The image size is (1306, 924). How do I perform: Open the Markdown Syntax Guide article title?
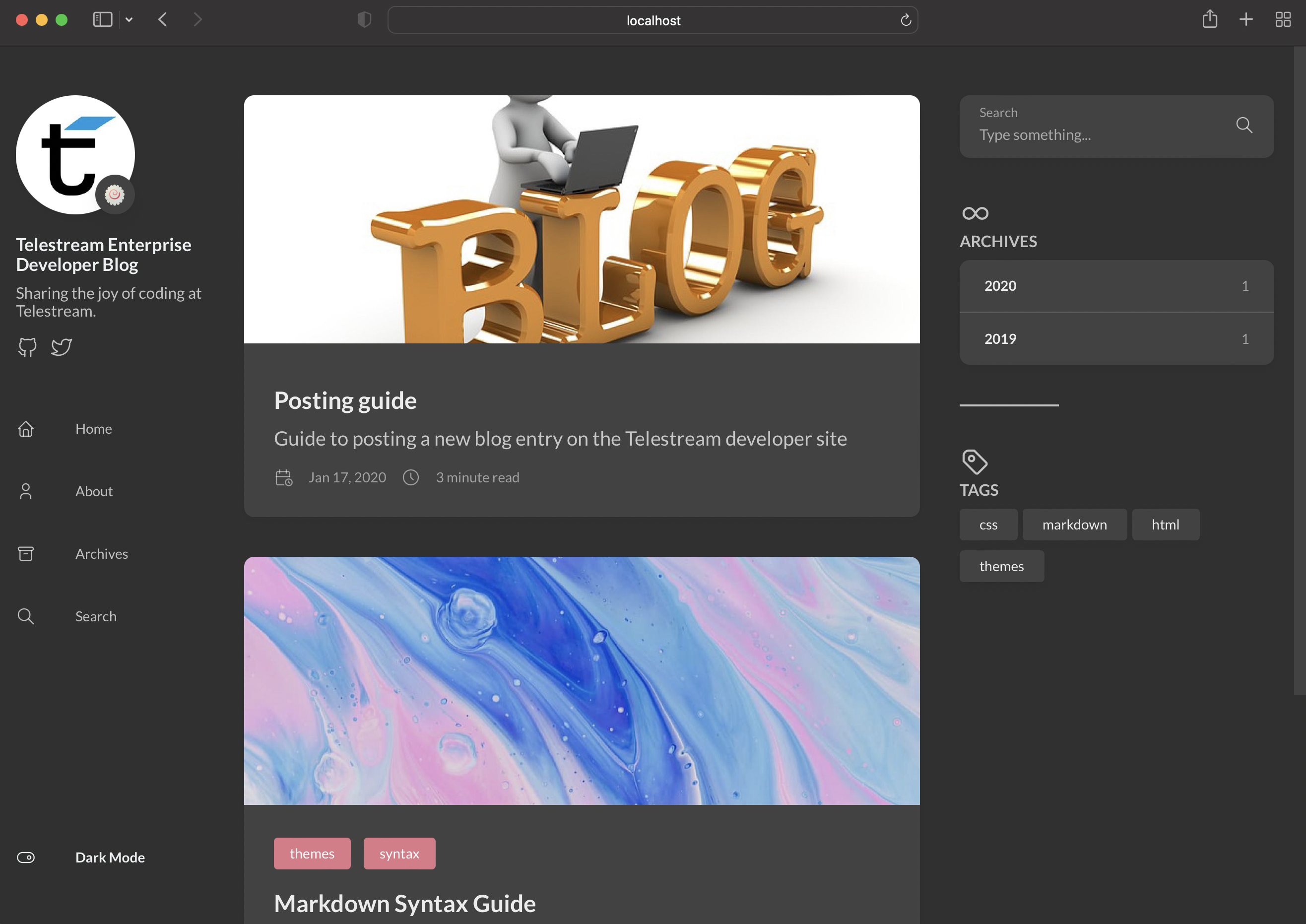405,904
